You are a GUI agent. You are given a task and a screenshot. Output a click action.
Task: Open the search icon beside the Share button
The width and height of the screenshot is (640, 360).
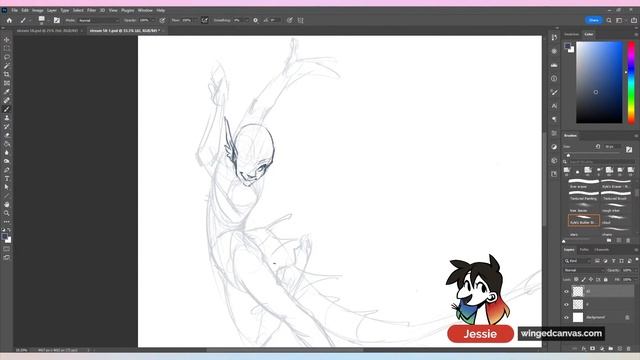coord(609,20)
